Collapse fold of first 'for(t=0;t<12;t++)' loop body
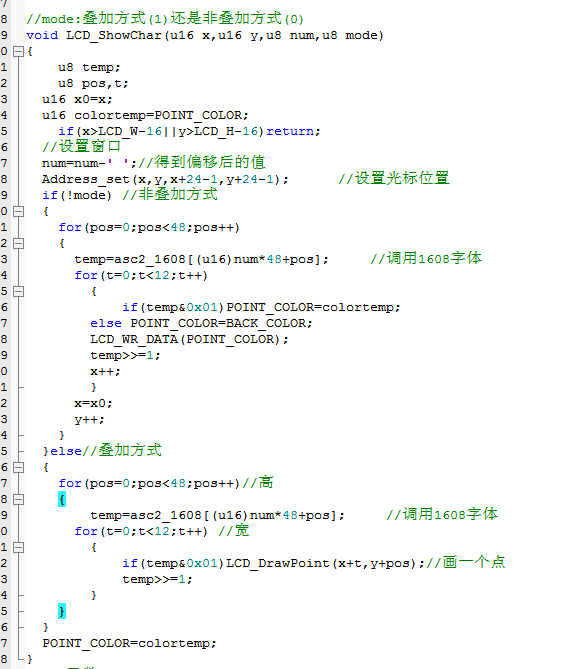Viewport: 565px width, 669px height. [x=18, y=291]
